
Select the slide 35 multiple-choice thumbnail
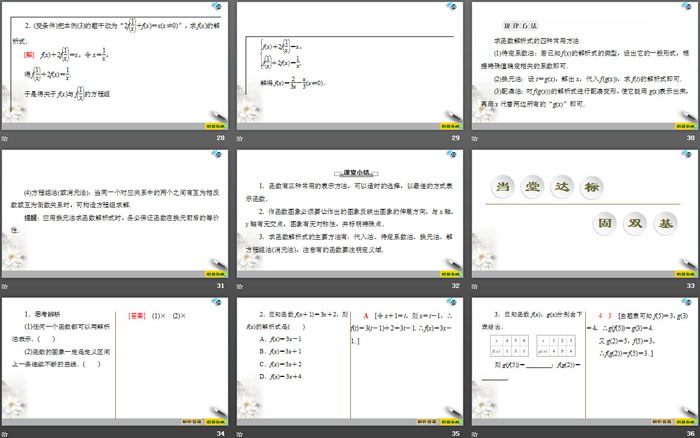pos(350,362)
